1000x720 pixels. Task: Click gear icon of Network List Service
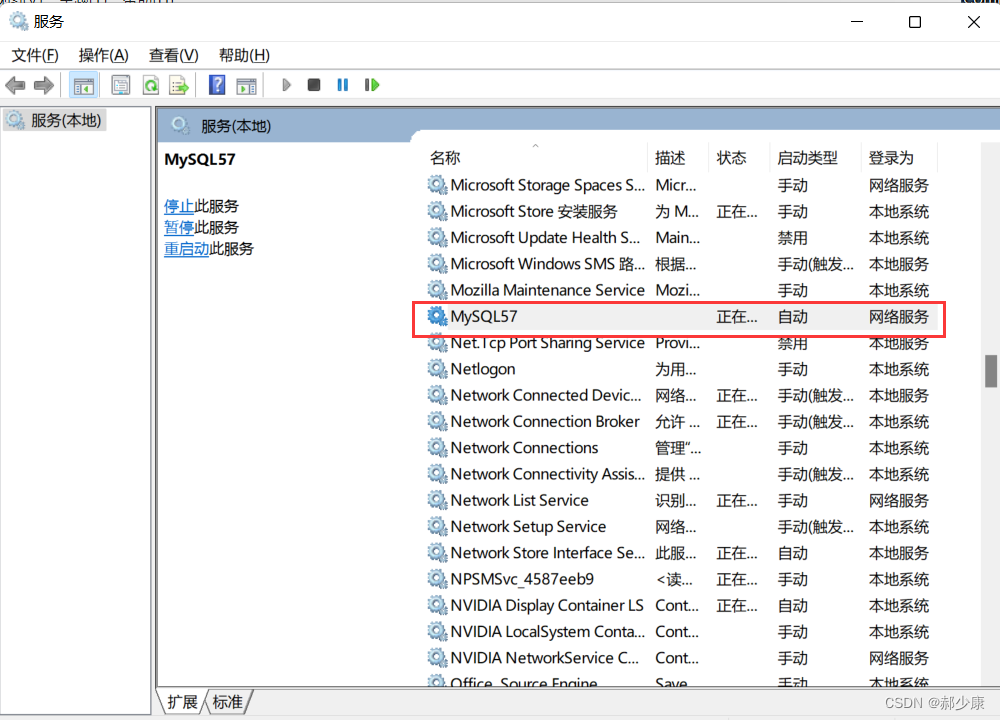point(437,500)
